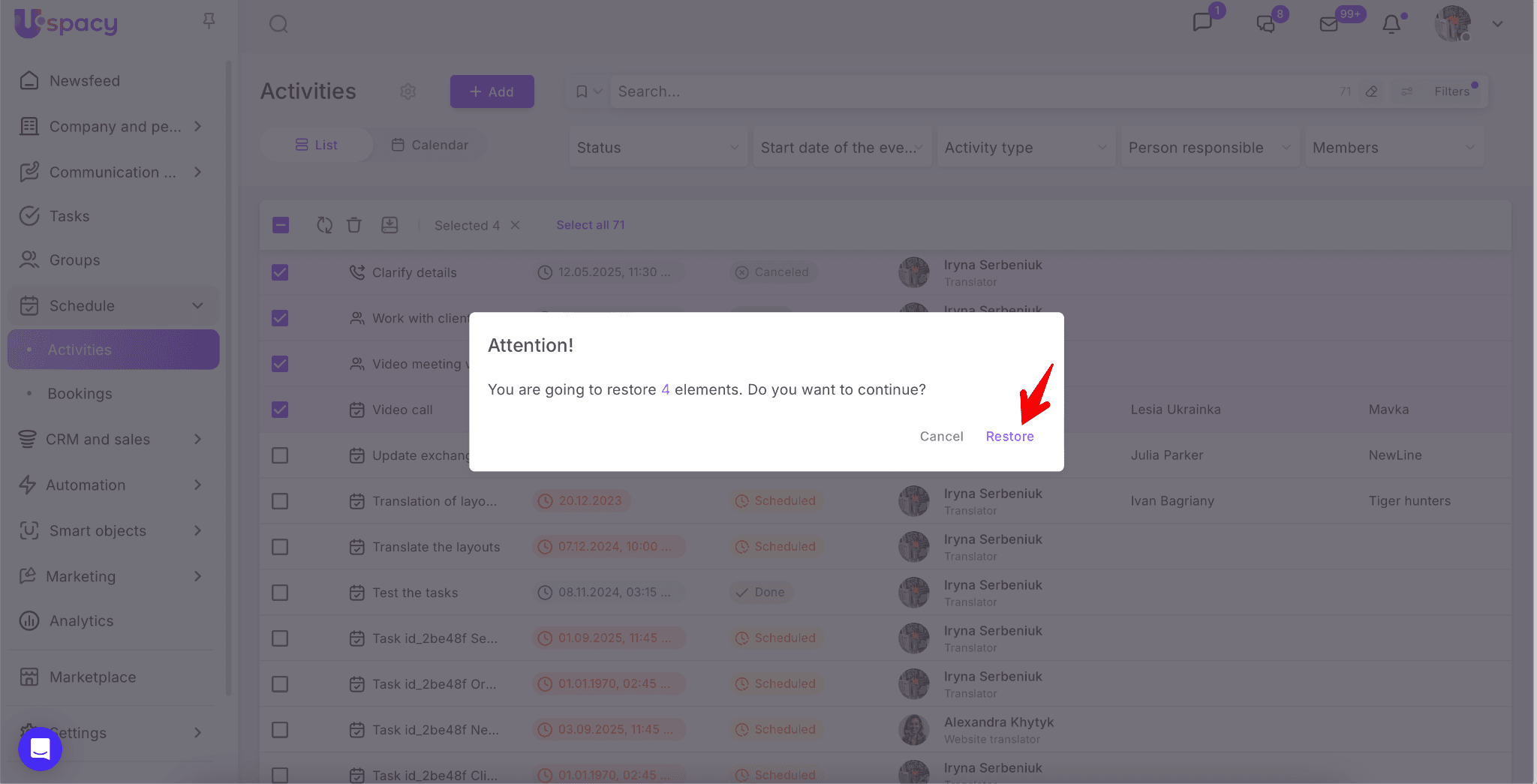Open the Members filter dropdown

pos(1394,147)
